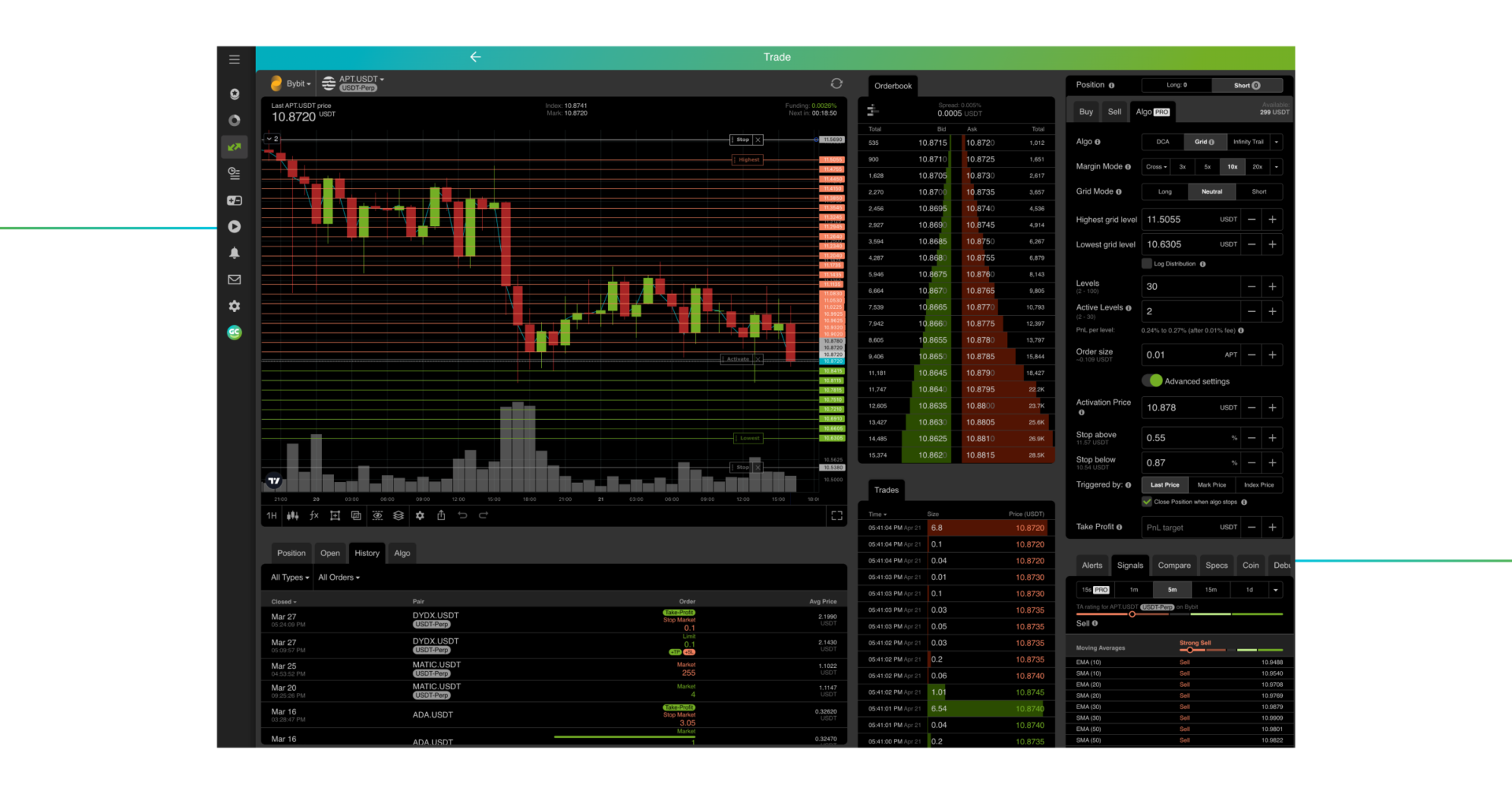Viewport: 1512px width, 794px height.
Task: Open the All Orders filter dropdown
Action: (339, 577)
